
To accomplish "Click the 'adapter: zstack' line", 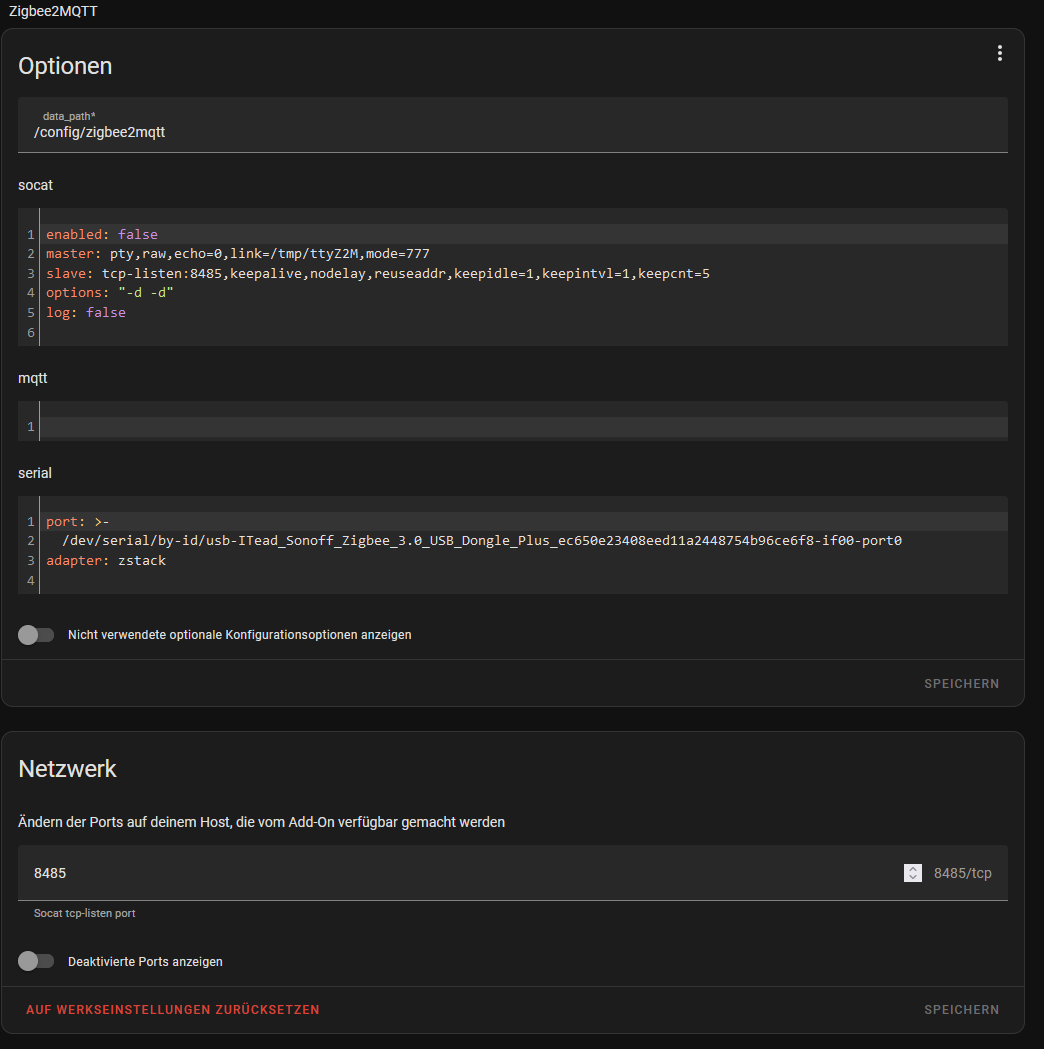I will [x=526, y=561].
